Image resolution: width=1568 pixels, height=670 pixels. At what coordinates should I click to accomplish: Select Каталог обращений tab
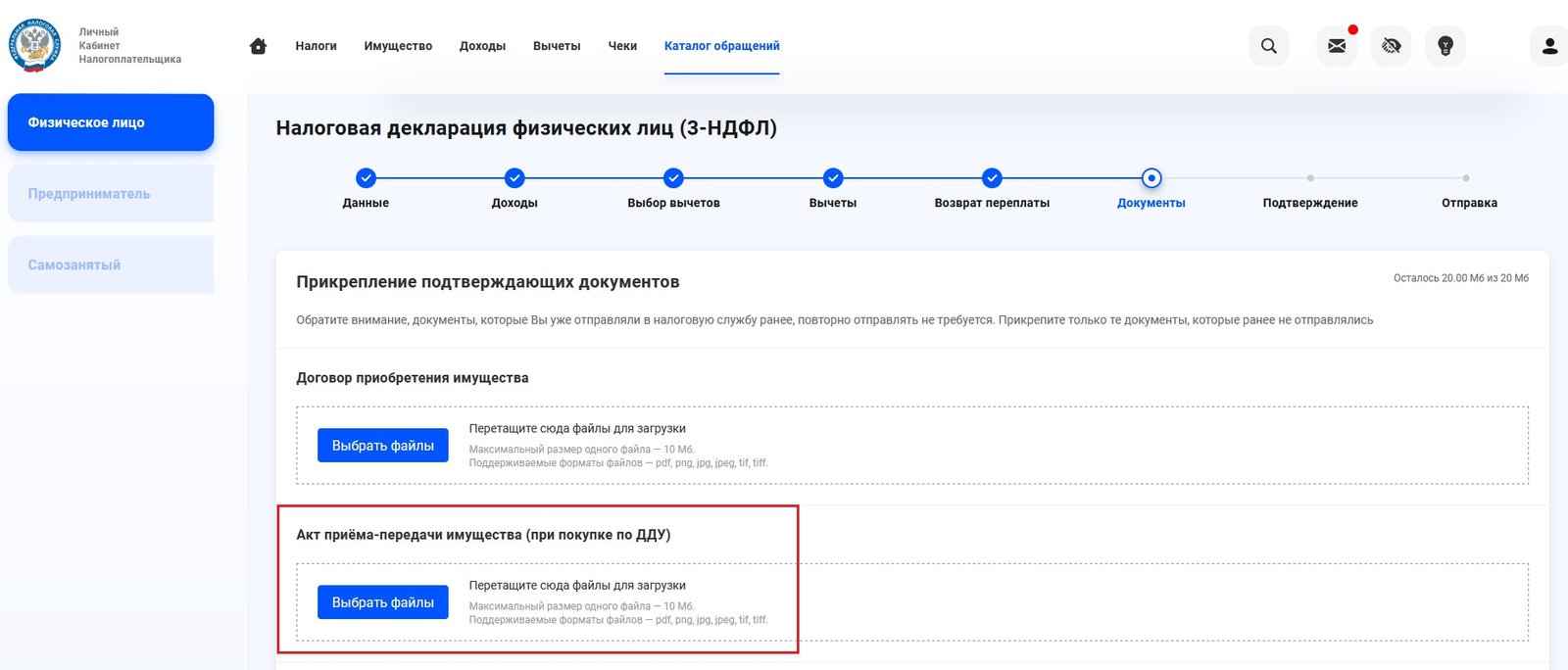(x=722, y=46)
